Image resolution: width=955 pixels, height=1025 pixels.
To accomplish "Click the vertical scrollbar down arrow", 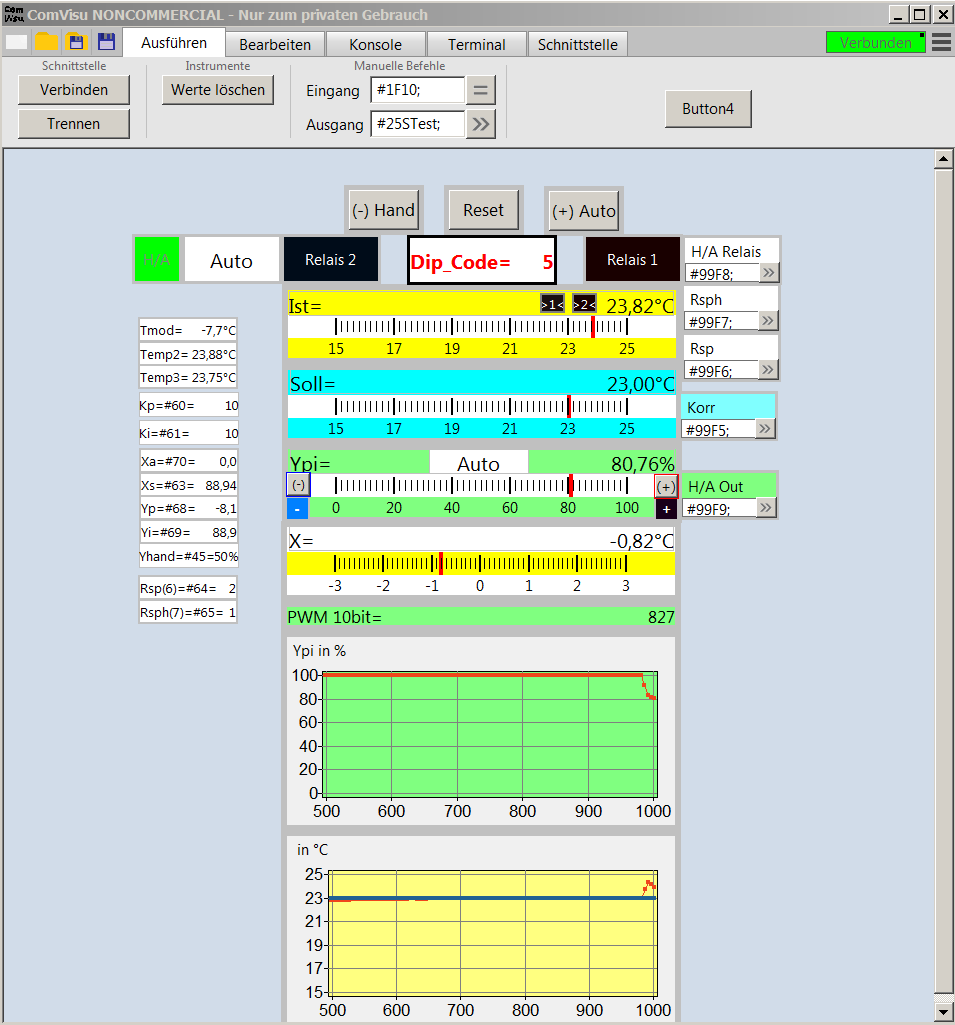I will [x=943, y=1012].
